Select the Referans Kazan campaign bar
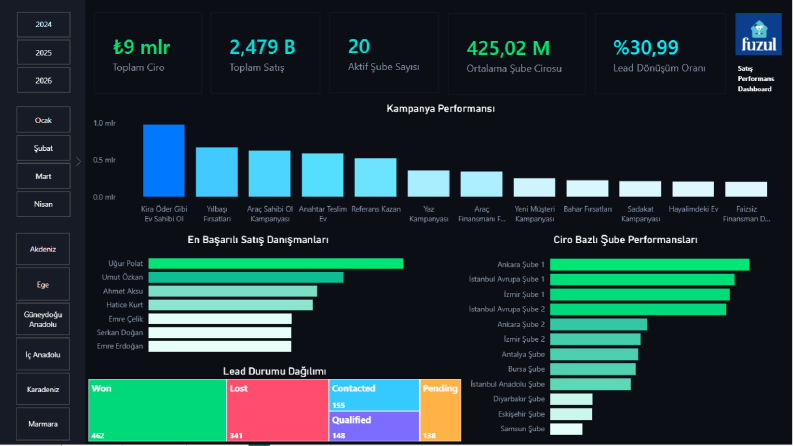The width and height of the screenshot is (793, 446). tap(375, 177)
